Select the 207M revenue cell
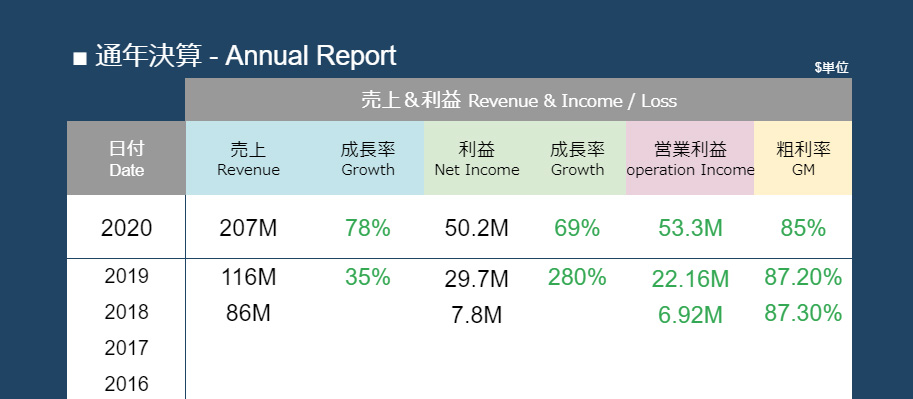913x399 pixels. [248, 228]
